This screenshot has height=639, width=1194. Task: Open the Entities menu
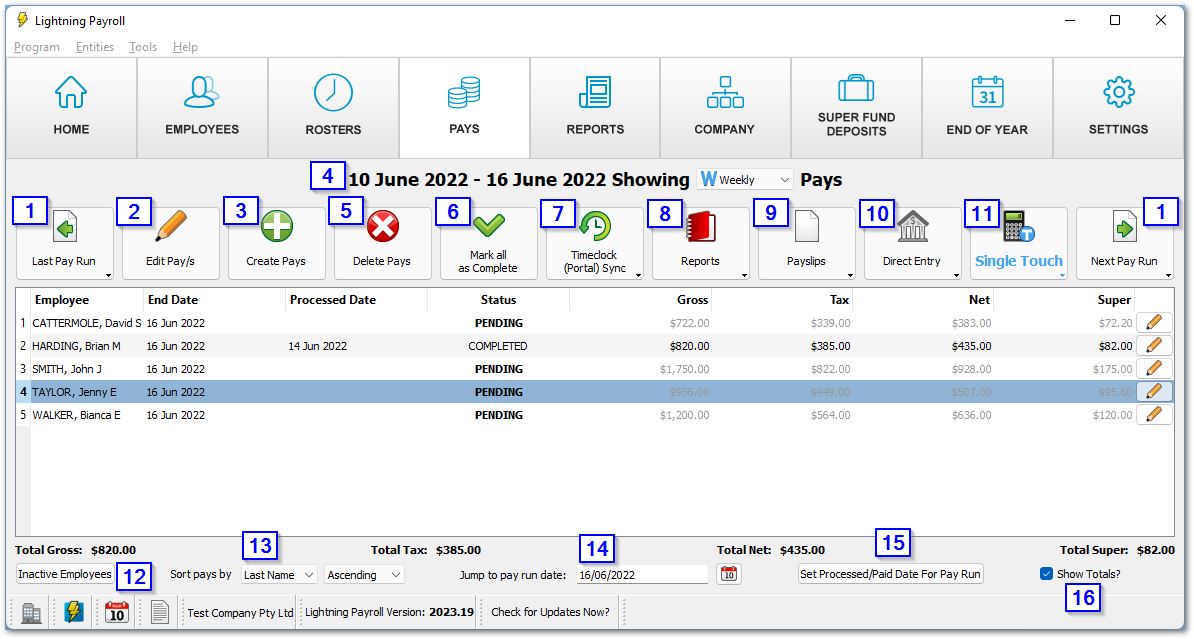[94, 47]
